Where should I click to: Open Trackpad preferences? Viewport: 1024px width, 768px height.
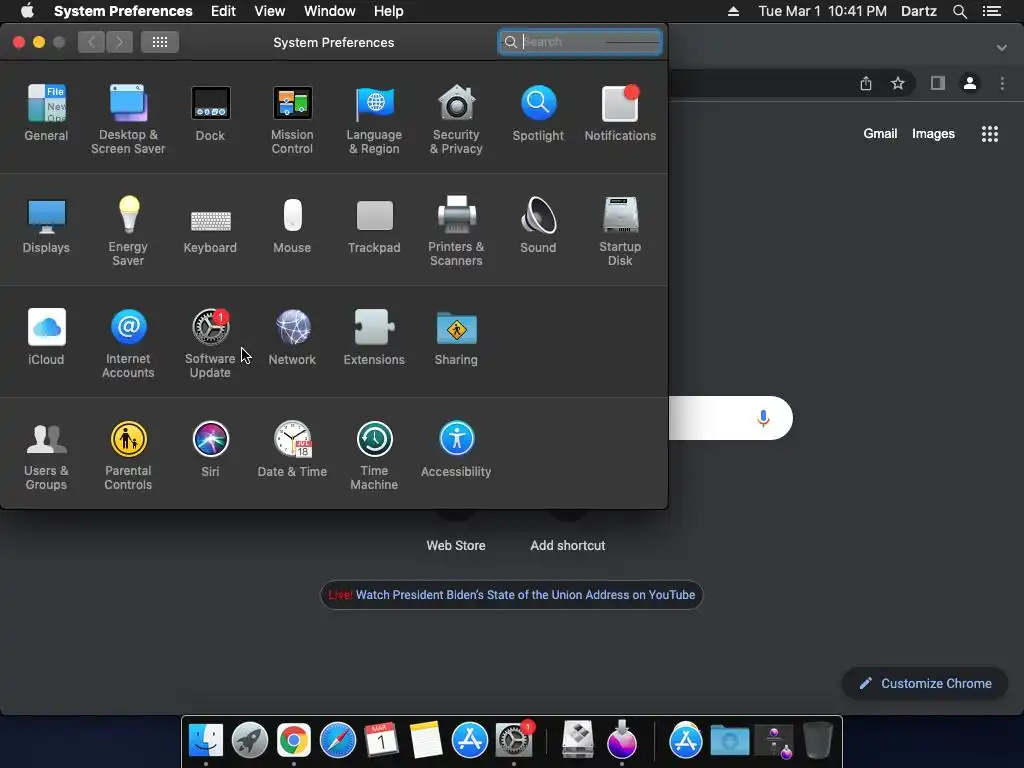coord(374,225)
